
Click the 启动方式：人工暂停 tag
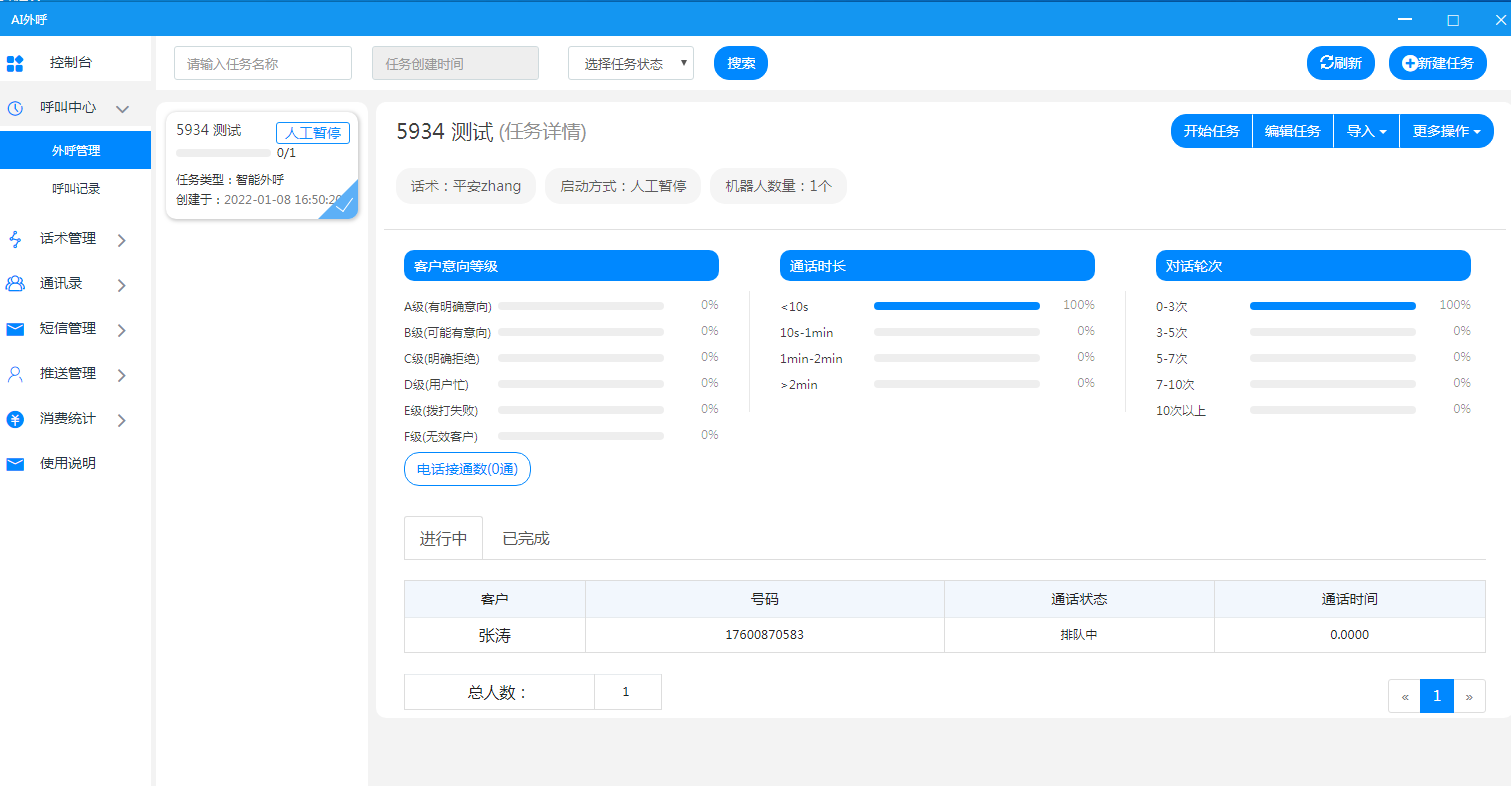pyautogui.click(x=623, y=186)
